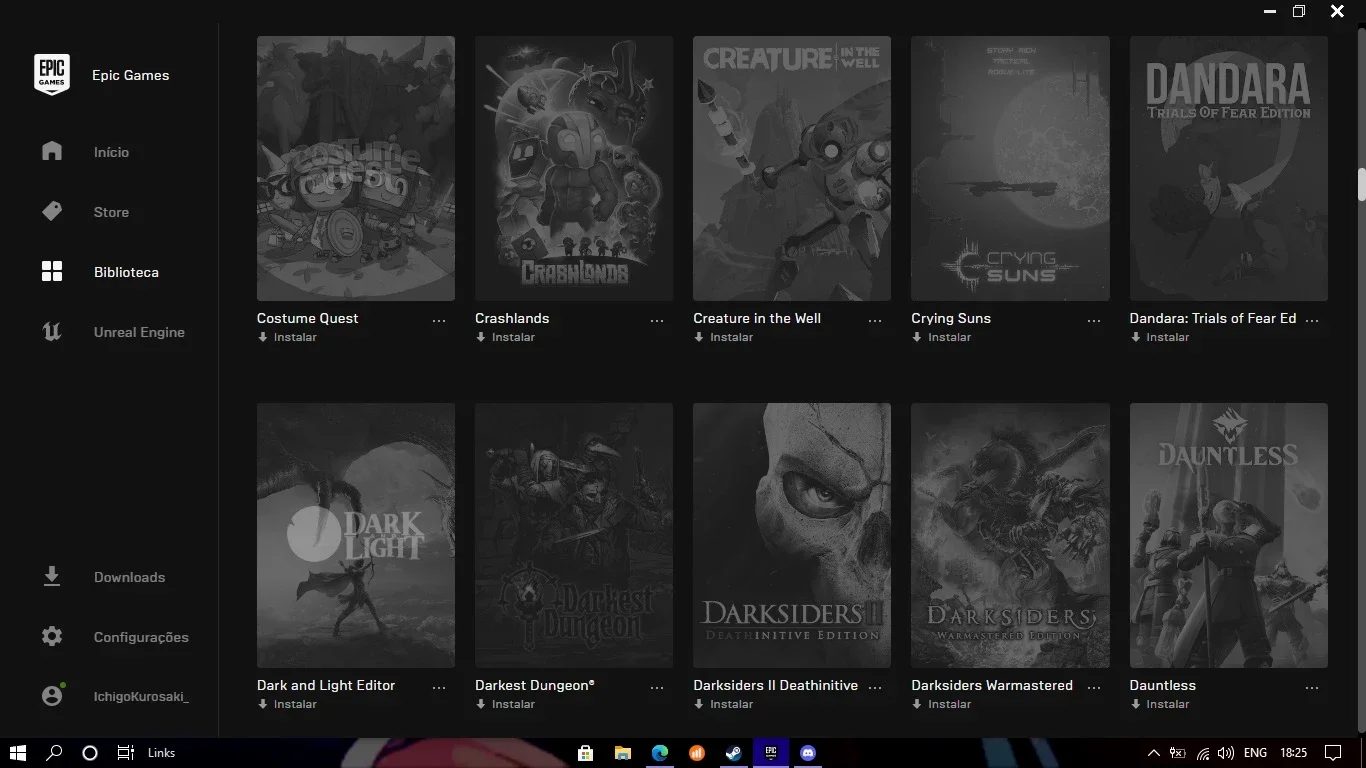
Task: Show more options for Crying Suns
Action: 1094,320
